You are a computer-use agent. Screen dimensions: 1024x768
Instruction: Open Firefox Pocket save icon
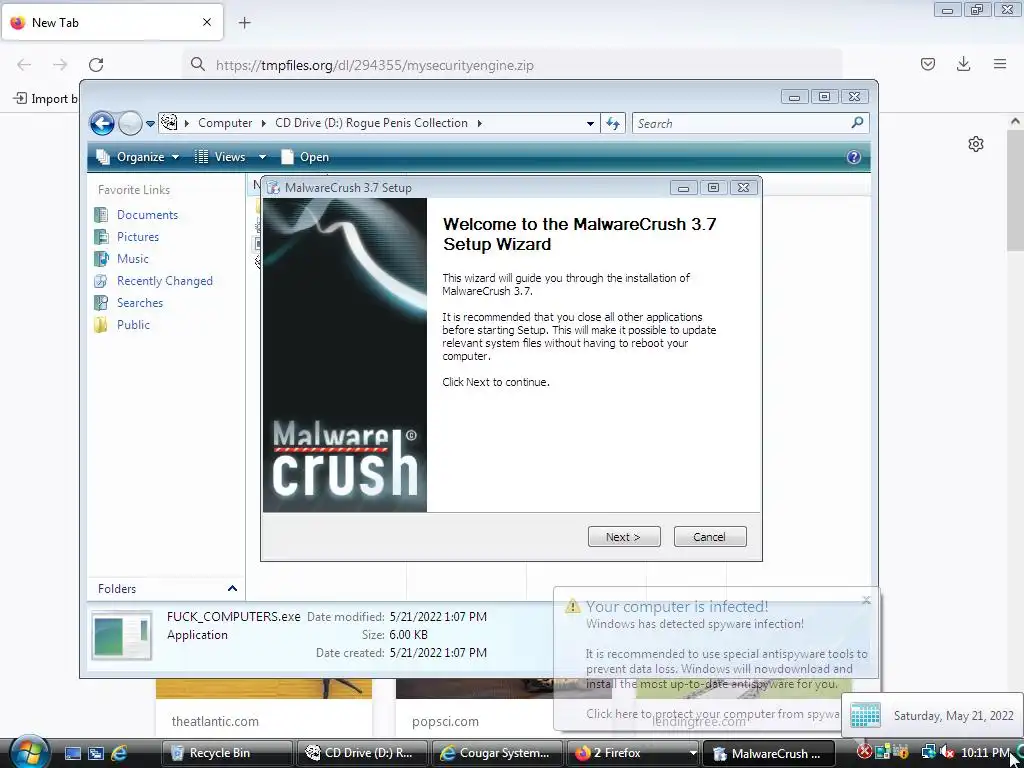point(927,64)
